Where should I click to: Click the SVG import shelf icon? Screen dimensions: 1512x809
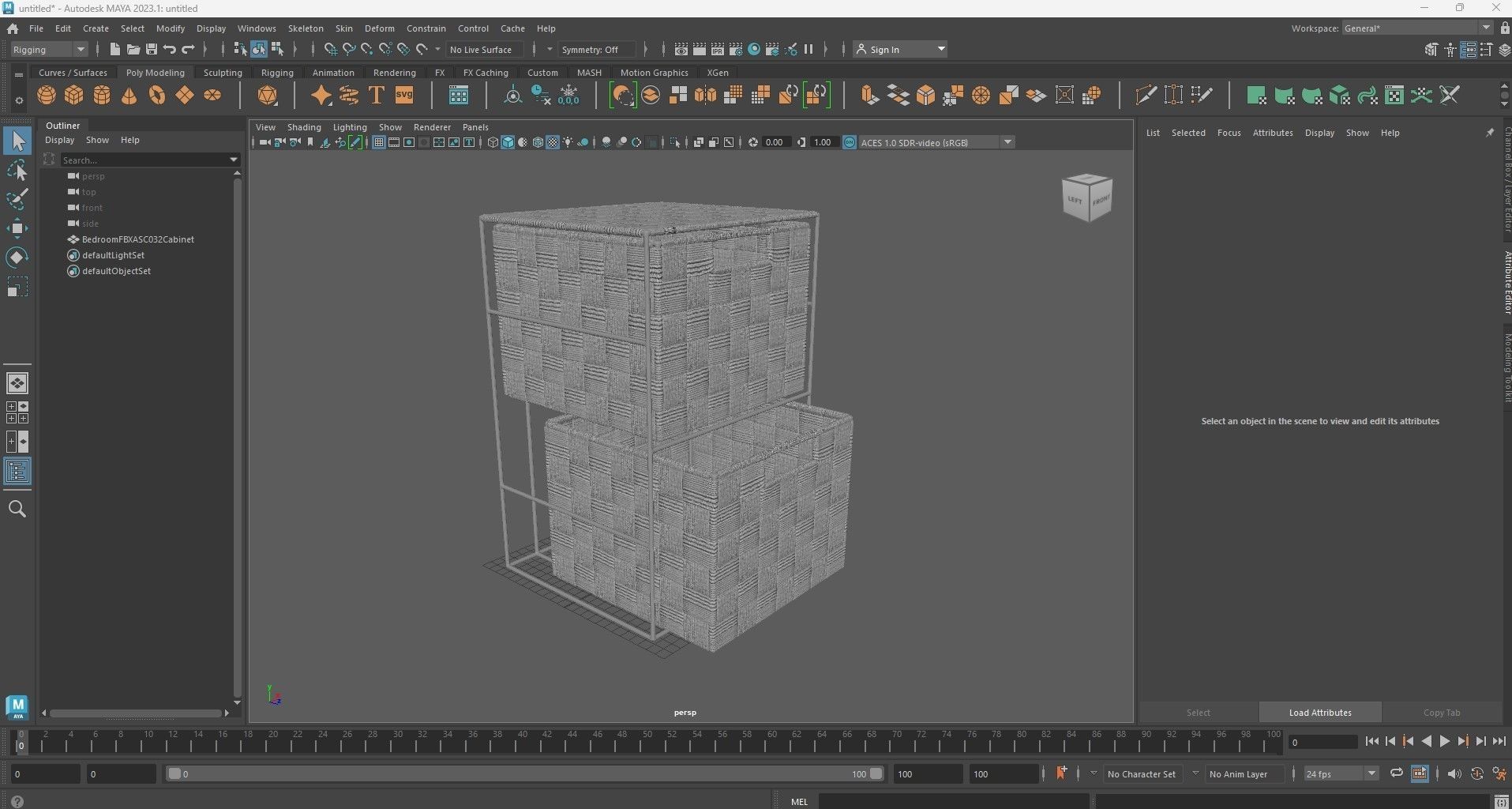[x=404, y=96]
